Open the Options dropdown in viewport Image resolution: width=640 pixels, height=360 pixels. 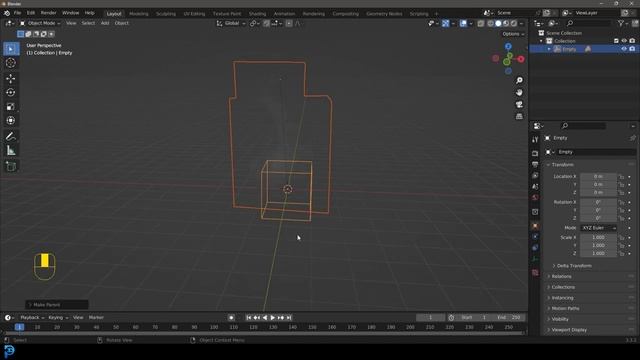513,34
